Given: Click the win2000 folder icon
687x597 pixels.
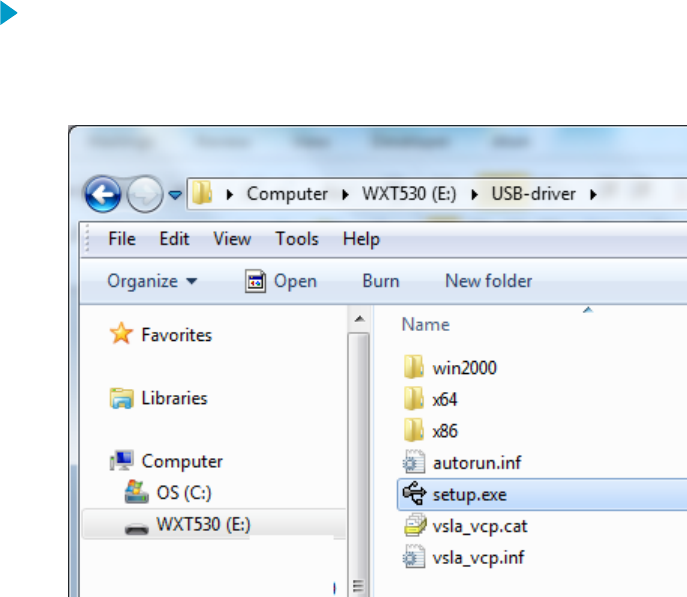Looking at the screenshot, I should pos(414,367).
